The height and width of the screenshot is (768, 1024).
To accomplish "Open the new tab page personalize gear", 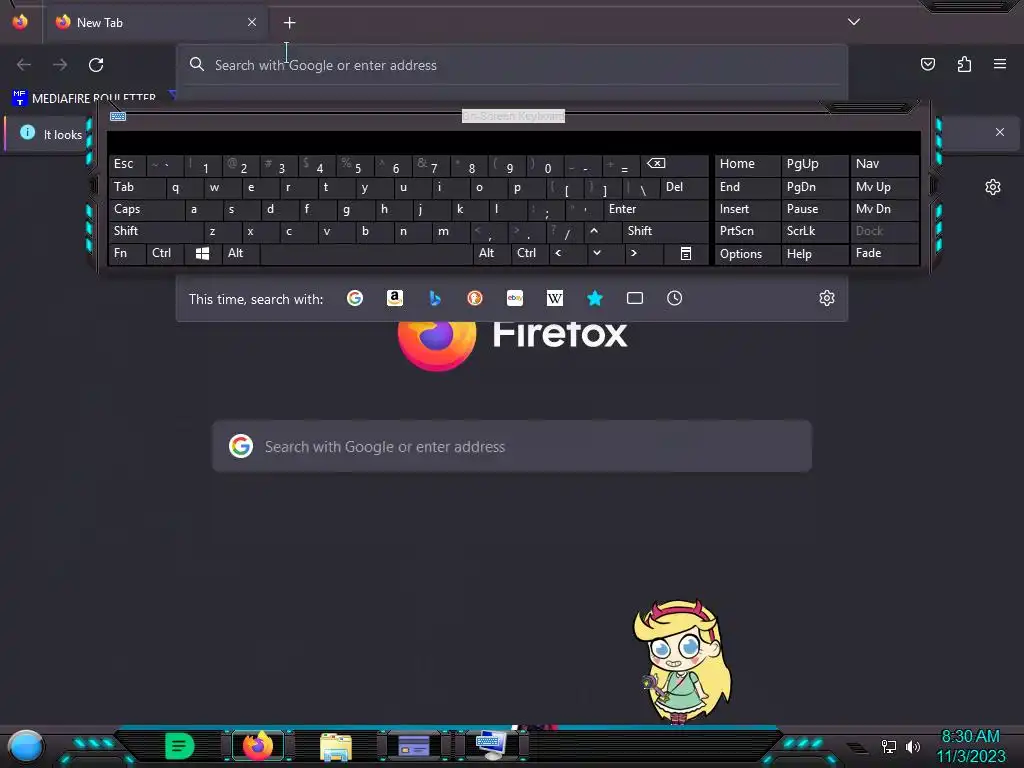I will [993, 187].
